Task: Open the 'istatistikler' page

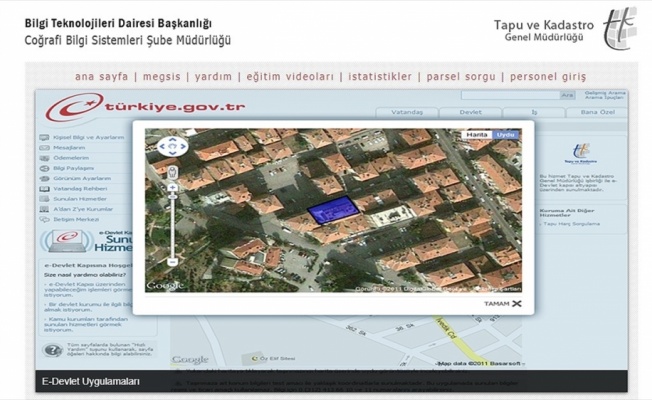Action: pyautogui.click(x=382, y=76)
